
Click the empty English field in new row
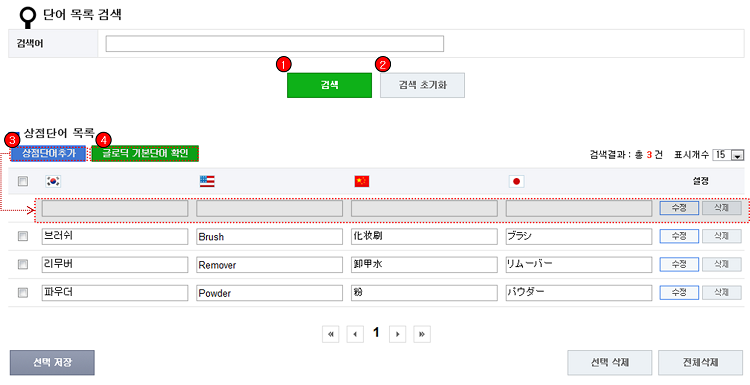click(269, 209)
